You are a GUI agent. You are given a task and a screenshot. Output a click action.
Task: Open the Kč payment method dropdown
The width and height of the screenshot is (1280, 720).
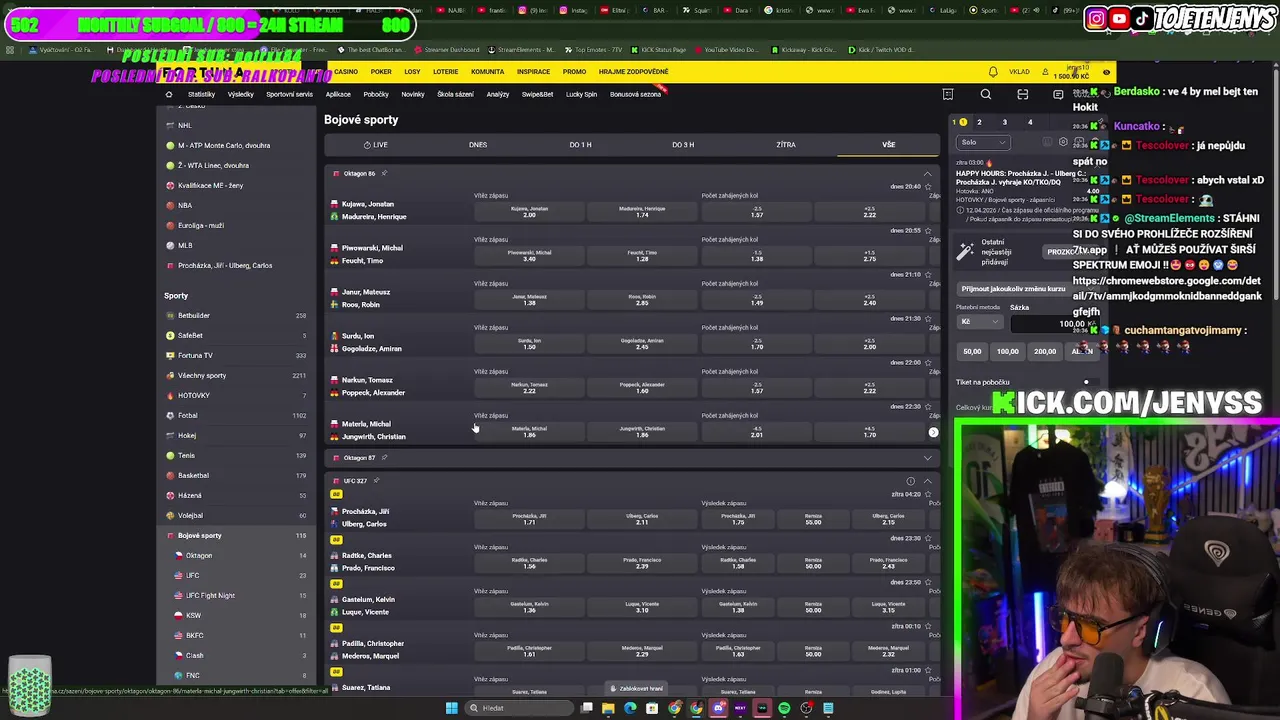pyautogui.click(x=979, y=322)
